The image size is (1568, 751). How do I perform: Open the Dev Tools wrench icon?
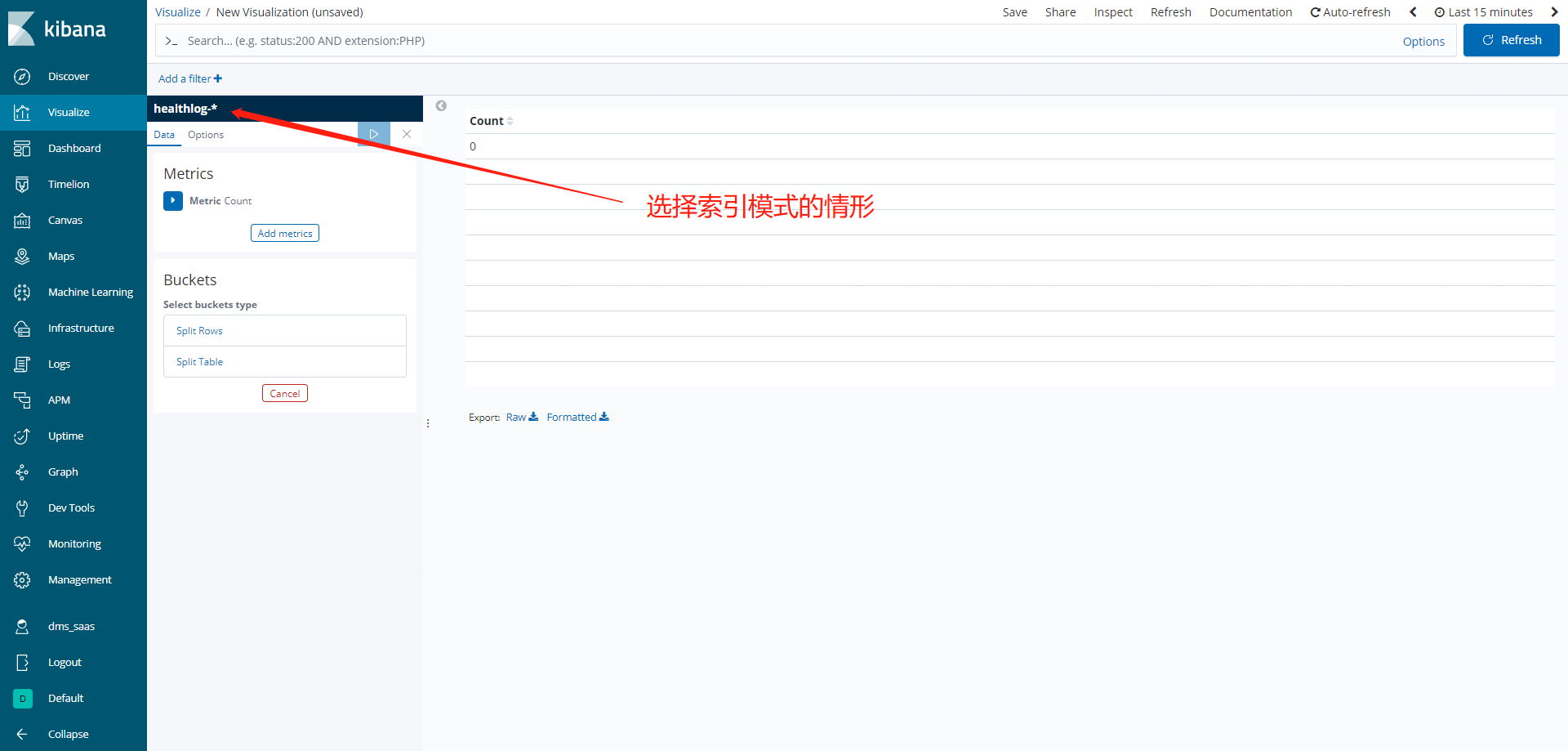(x=22, y=508)
